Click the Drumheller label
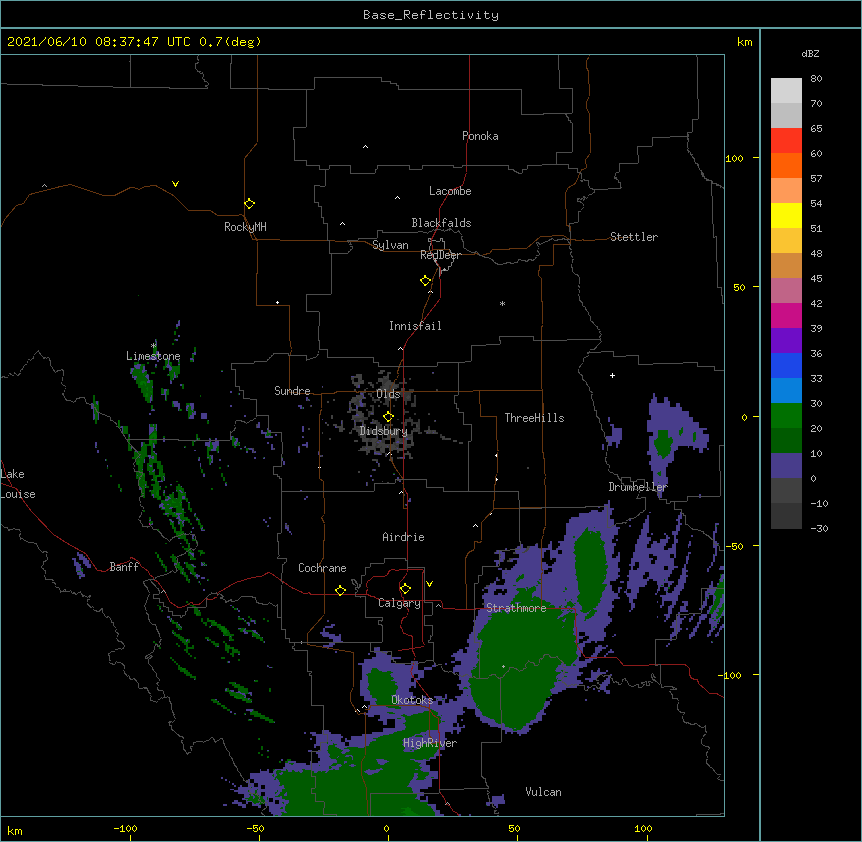 pyautogui.click(x=638, y=487)
